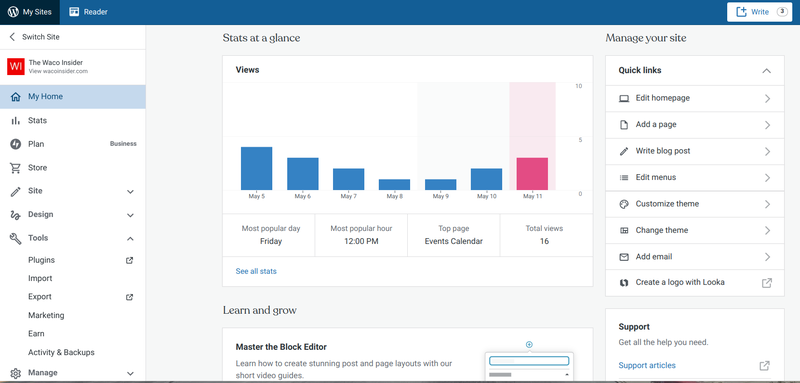This screenshot has height=383, width=800.
Task: Click the external link icon next to Plugins
Action: click(x=130, y=260)
